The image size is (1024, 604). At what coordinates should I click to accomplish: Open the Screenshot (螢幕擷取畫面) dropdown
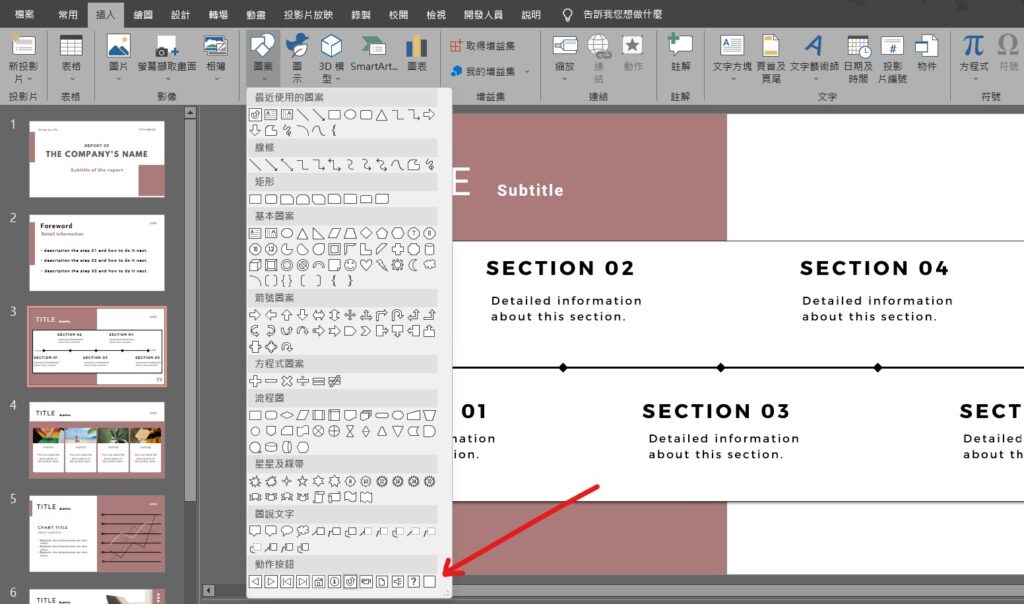(x=167, y=59)
